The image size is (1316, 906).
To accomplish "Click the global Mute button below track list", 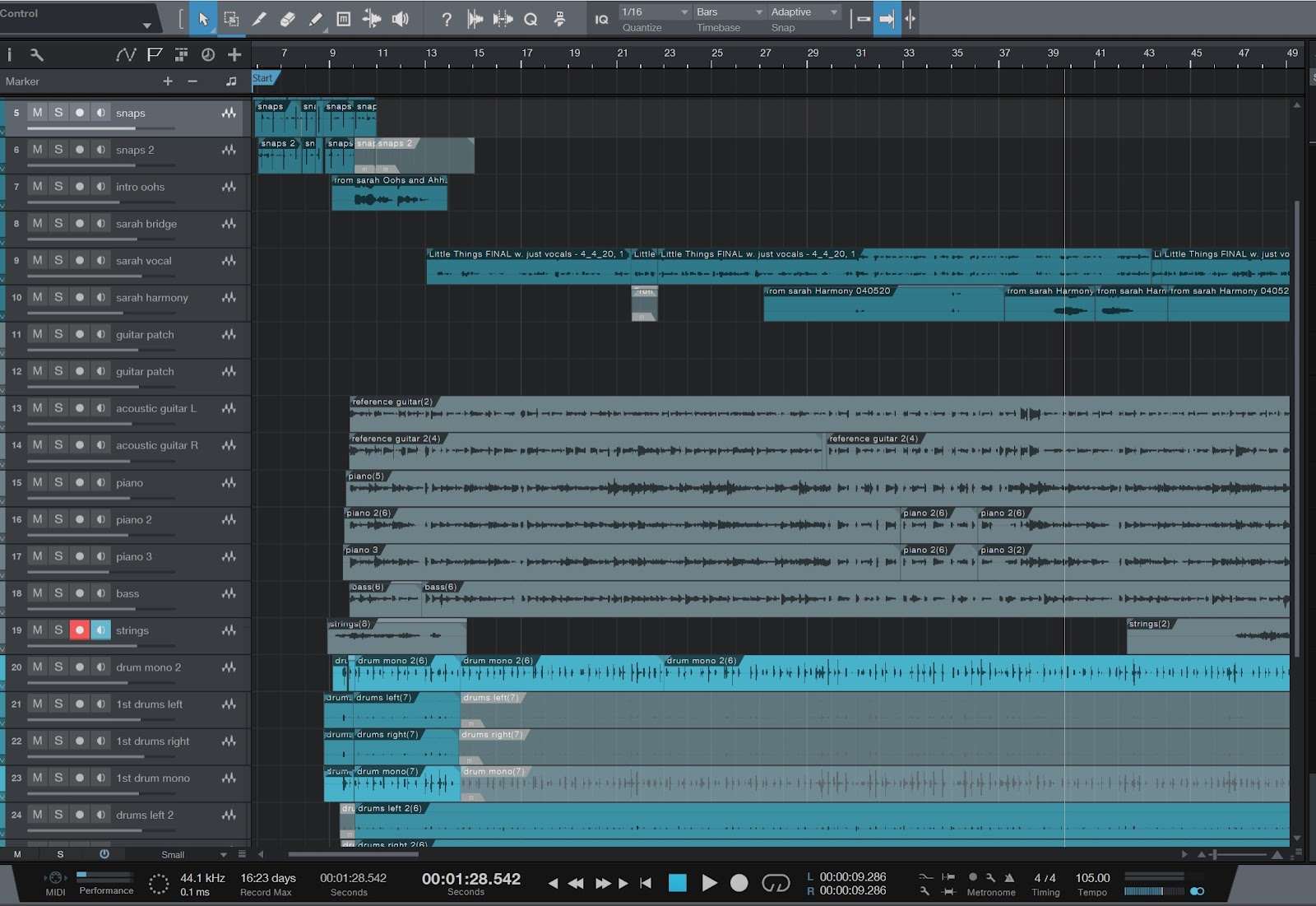I will pyautogui.click(x=17, y=855).
